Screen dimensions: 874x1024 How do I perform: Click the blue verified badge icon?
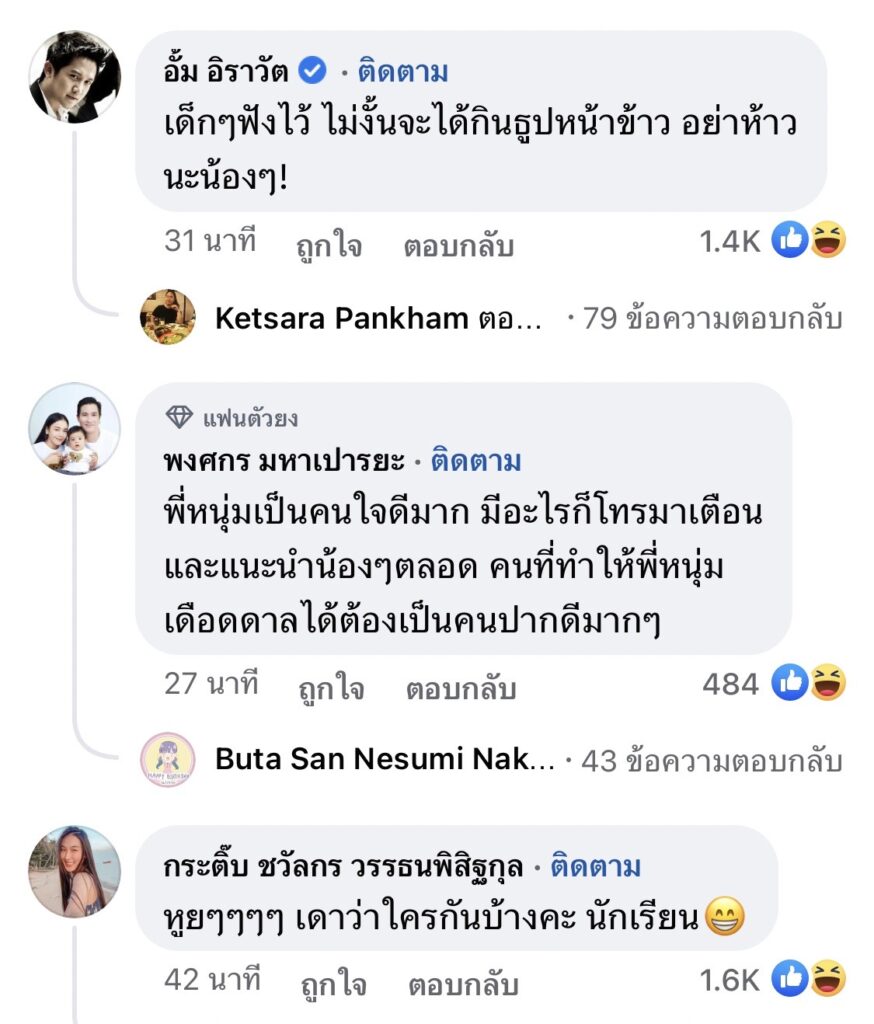[313, 71]
